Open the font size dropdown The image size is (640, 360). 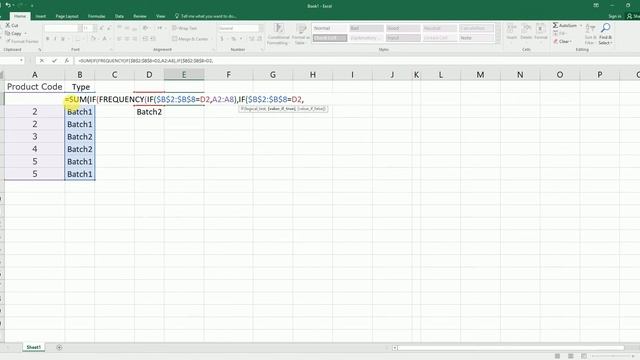[x=94, y=28]
